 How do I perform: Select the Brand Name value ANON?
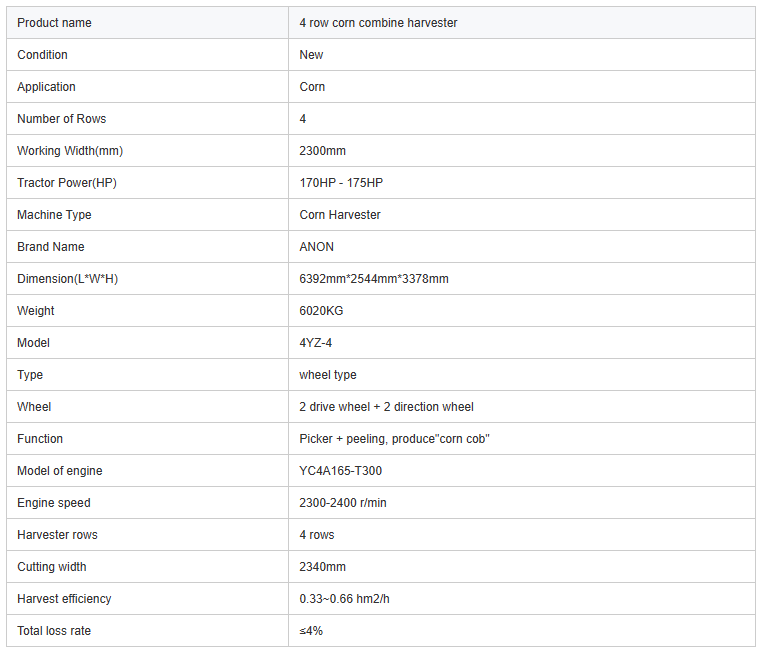coord(317,247)
